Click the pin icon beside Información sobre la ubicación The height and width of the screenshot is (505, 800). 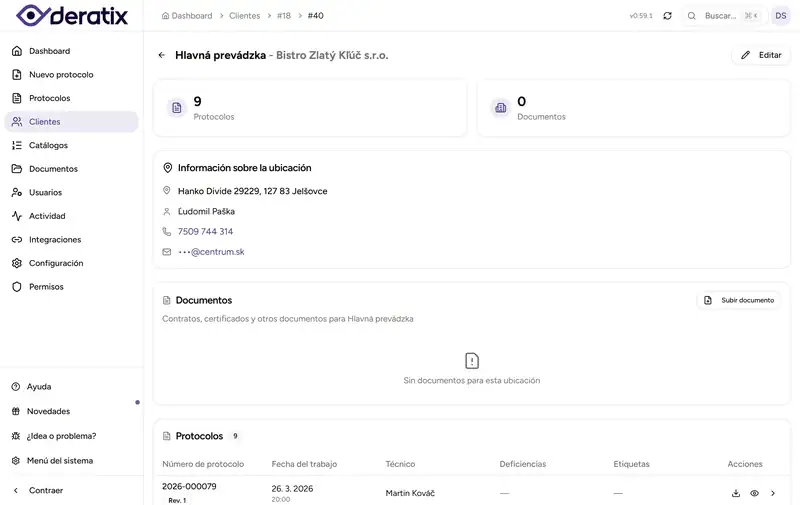(167, 168)
